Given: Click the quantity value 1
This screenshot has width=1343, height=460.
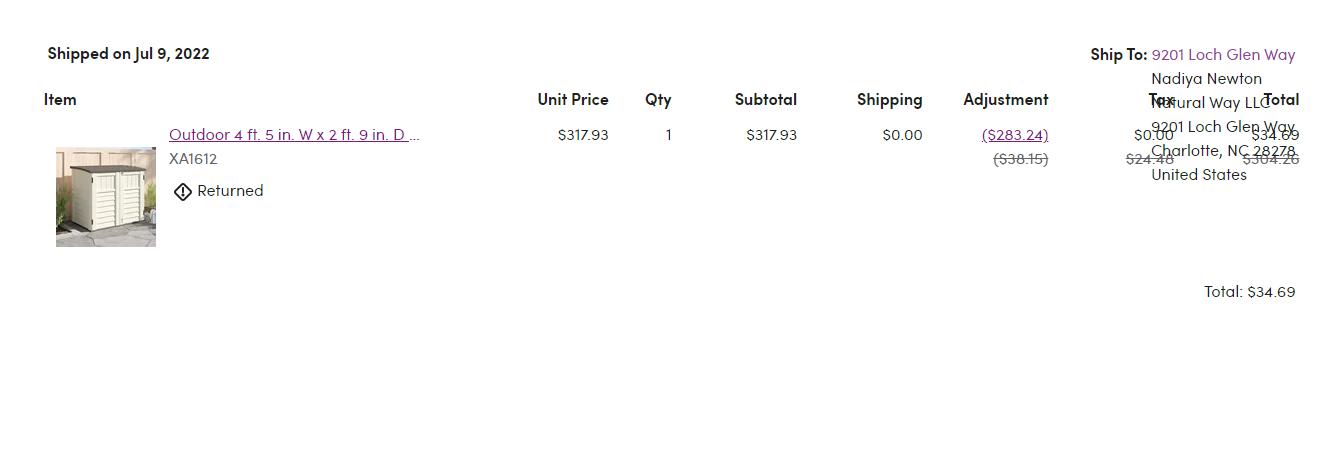Looking at the screenshot, I should click(x=668, y=134).
